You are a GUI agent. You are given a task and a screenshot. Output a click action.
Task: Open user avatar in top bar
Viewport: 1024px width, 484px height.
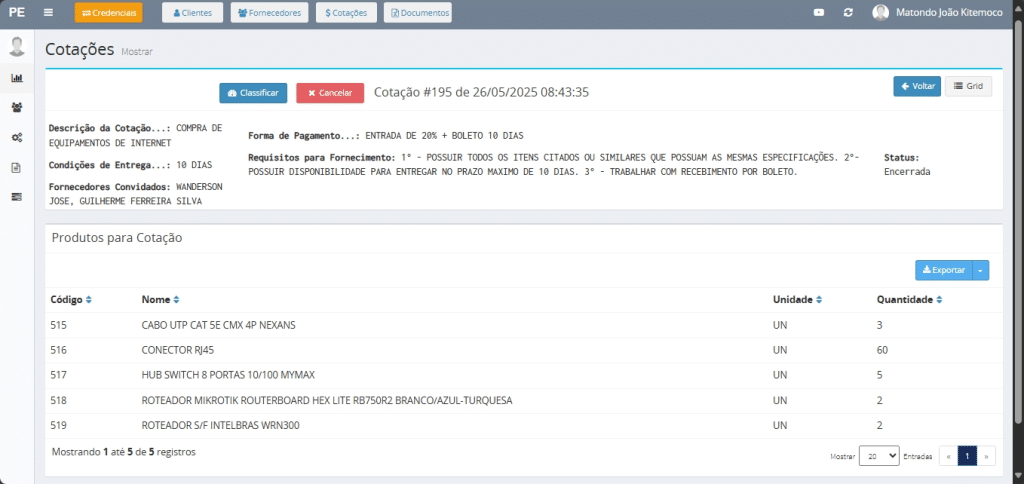(x=880, y=12)
